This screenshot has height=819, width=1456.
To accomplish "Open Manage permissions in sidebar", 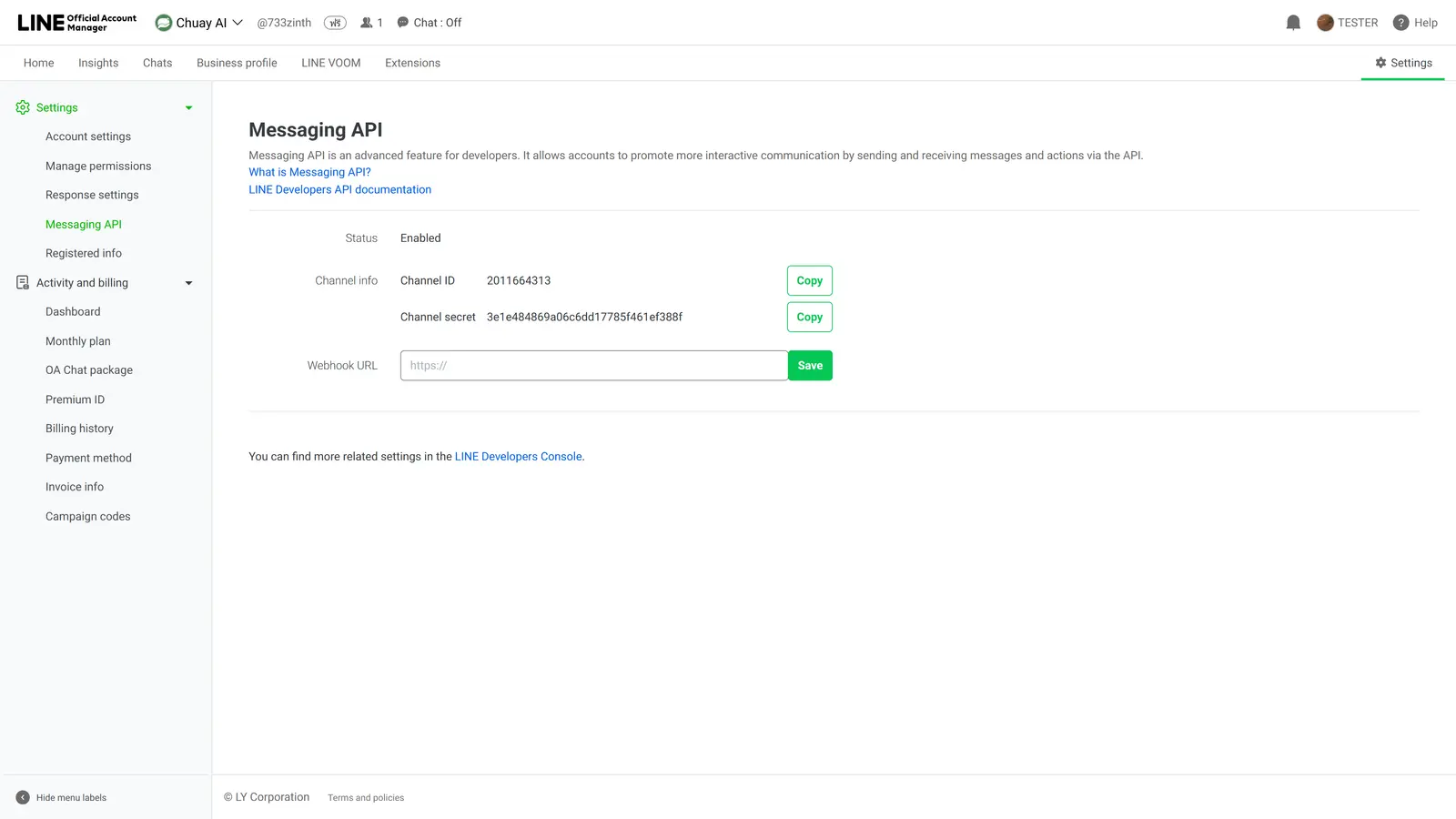I will pyautogui.click(x=98, y=166).
